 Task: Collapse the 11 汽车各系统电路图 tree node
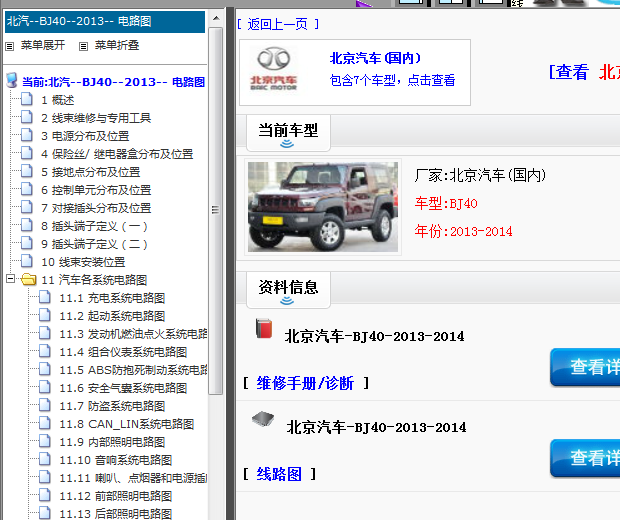point(11,279)
